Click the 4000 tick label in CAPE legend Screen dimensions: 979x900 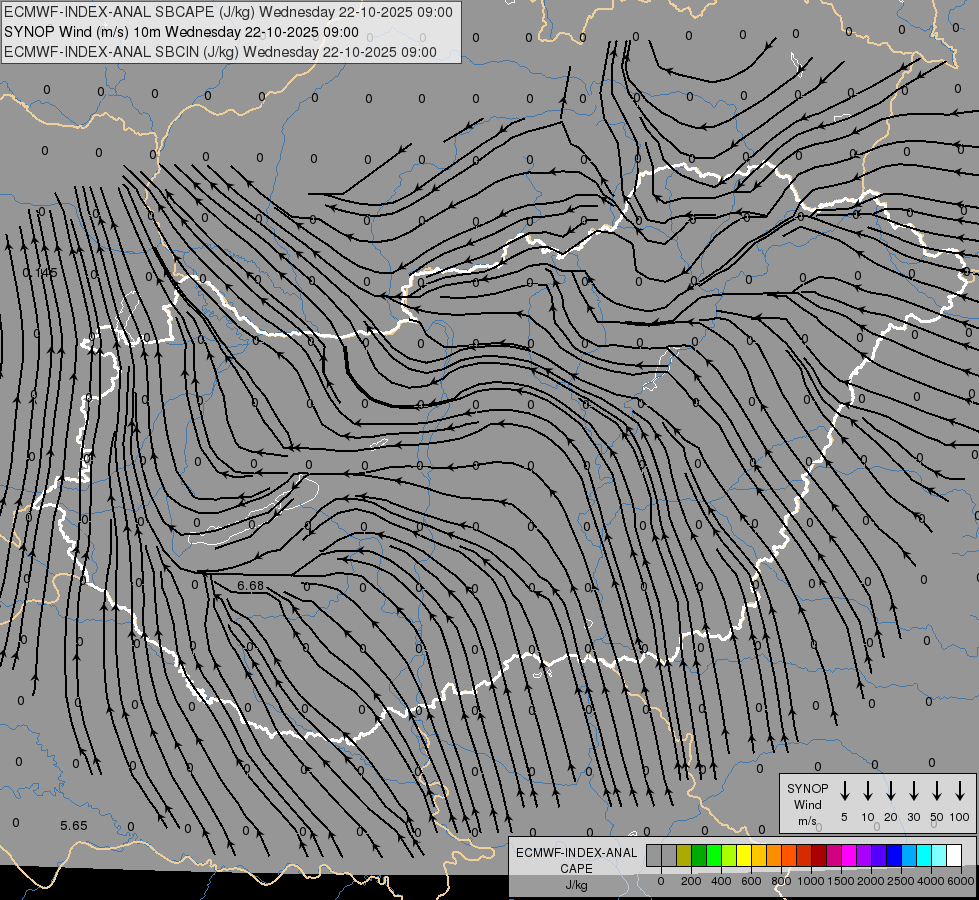point(931,881)
